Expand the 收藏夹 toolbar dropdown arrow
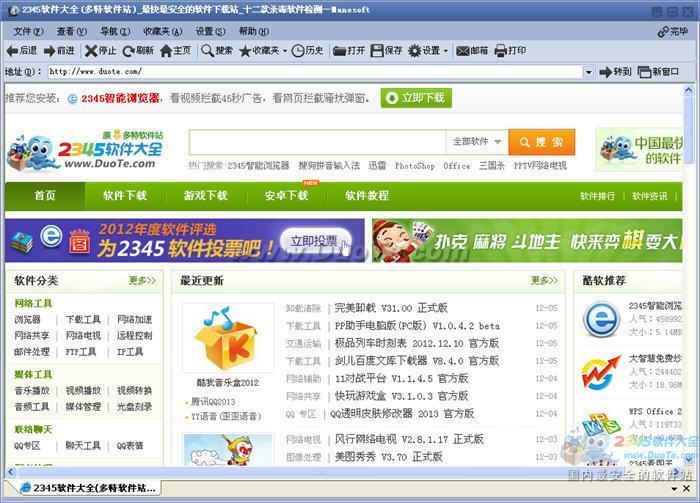 click(284, 51)
